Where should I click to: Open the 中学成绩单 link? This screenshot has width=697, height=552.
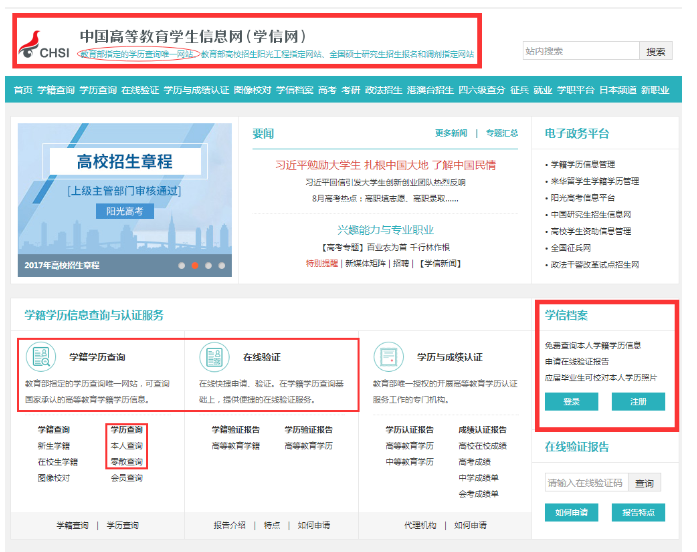[478, 478]
